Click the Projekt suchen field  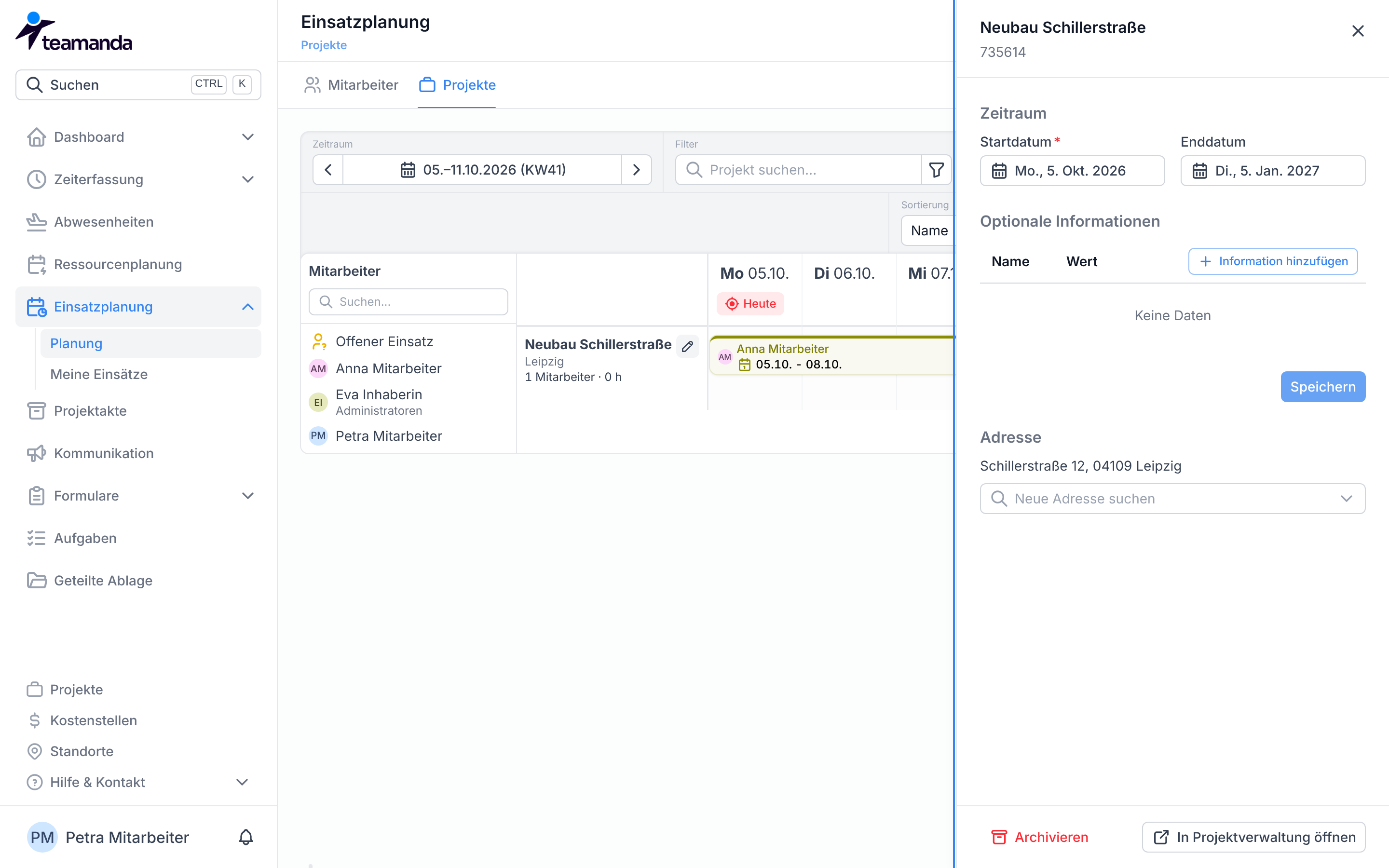click(798, 170)
